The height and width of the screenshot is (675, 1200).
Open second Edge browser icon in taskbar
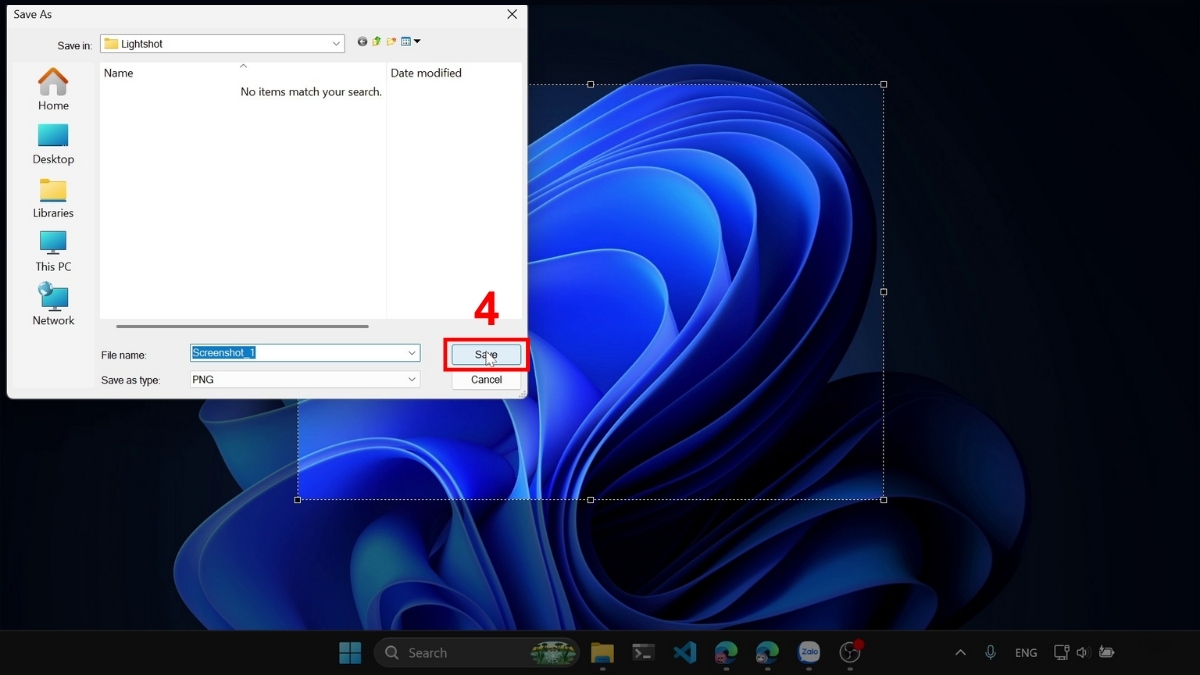tap(767, 653)
